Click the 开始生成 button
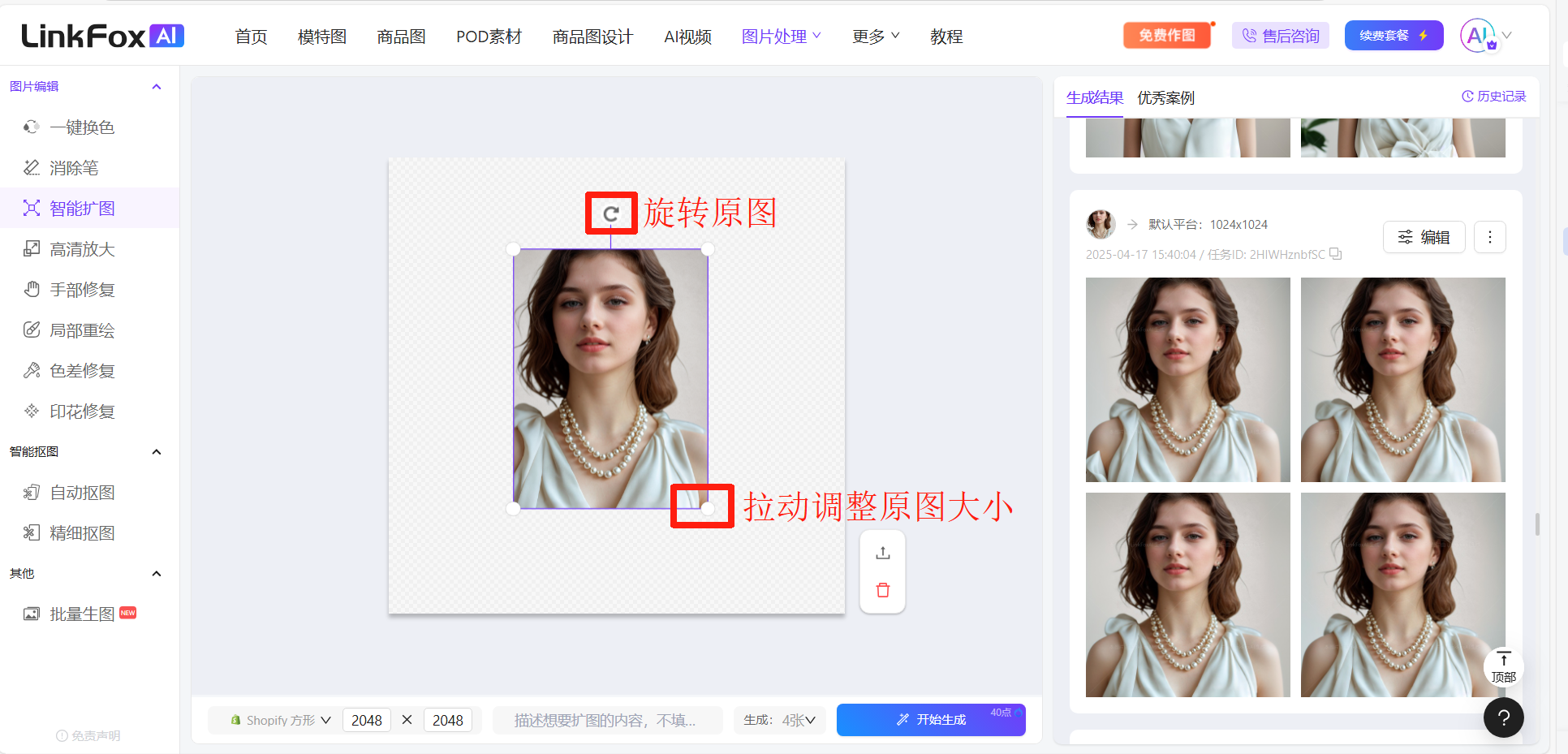The image size is (1568, 754). coord(931,720)
